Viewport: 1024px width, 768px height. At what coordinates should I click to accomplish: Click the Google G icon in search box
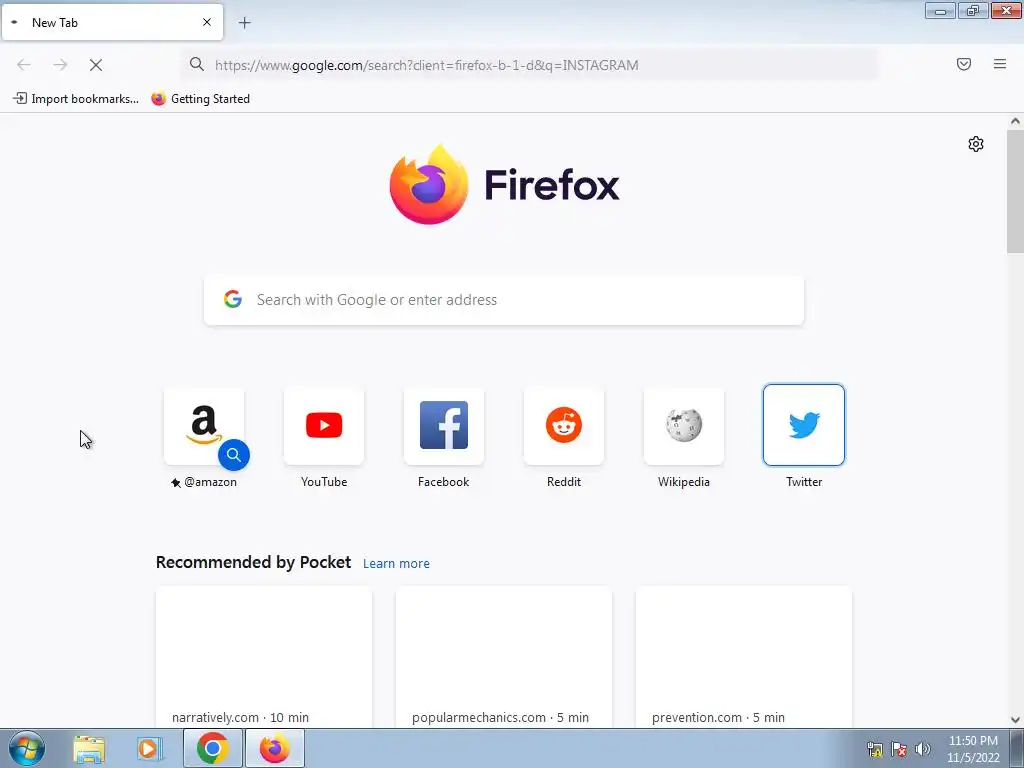[x=233, y=299]
